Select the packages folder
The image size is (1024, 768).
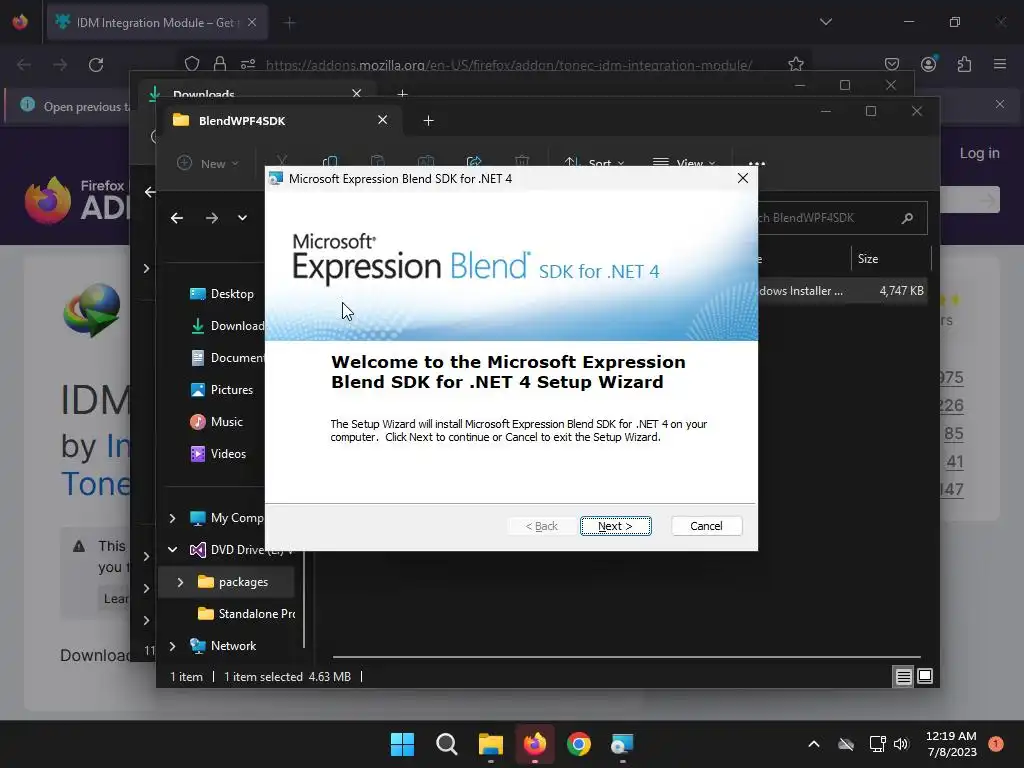click(x=232, y=582)
